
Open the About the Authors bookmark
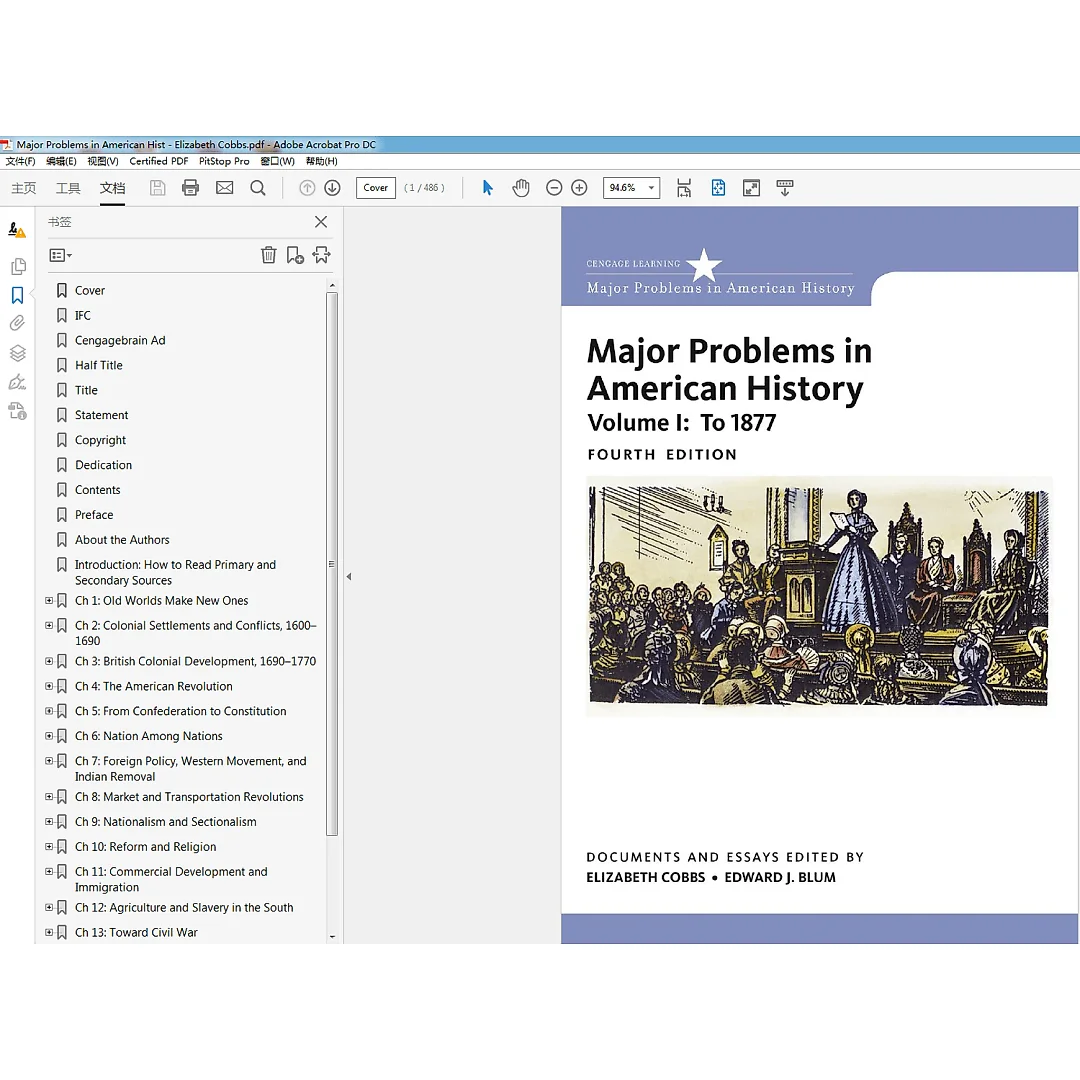pos(122,540)
